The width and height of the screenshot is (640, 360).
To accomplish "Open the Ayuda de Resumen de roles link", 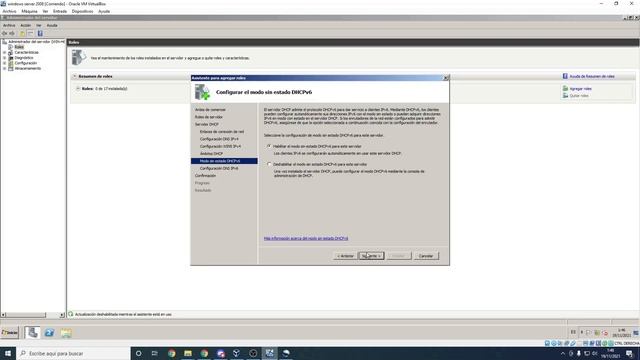I will click(592, 76).
